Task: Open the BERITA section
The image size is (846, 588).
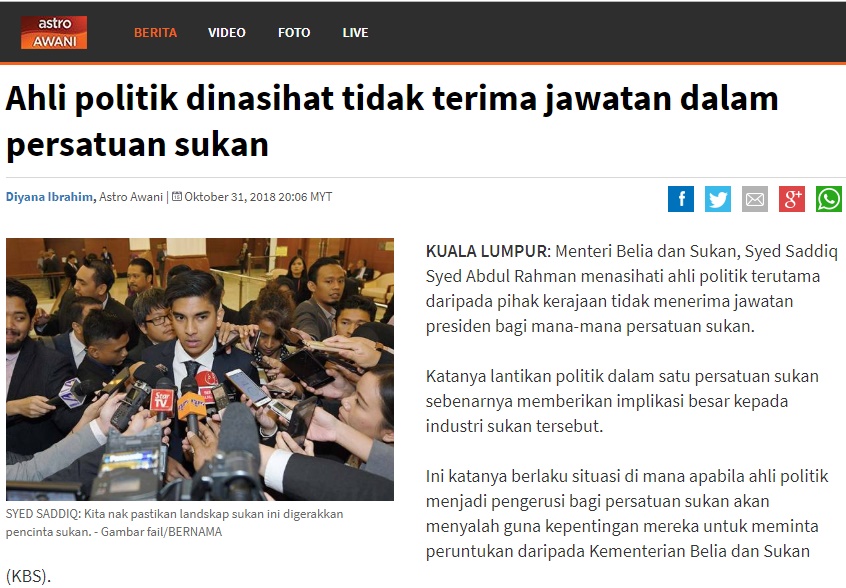Action: [155, 33]
